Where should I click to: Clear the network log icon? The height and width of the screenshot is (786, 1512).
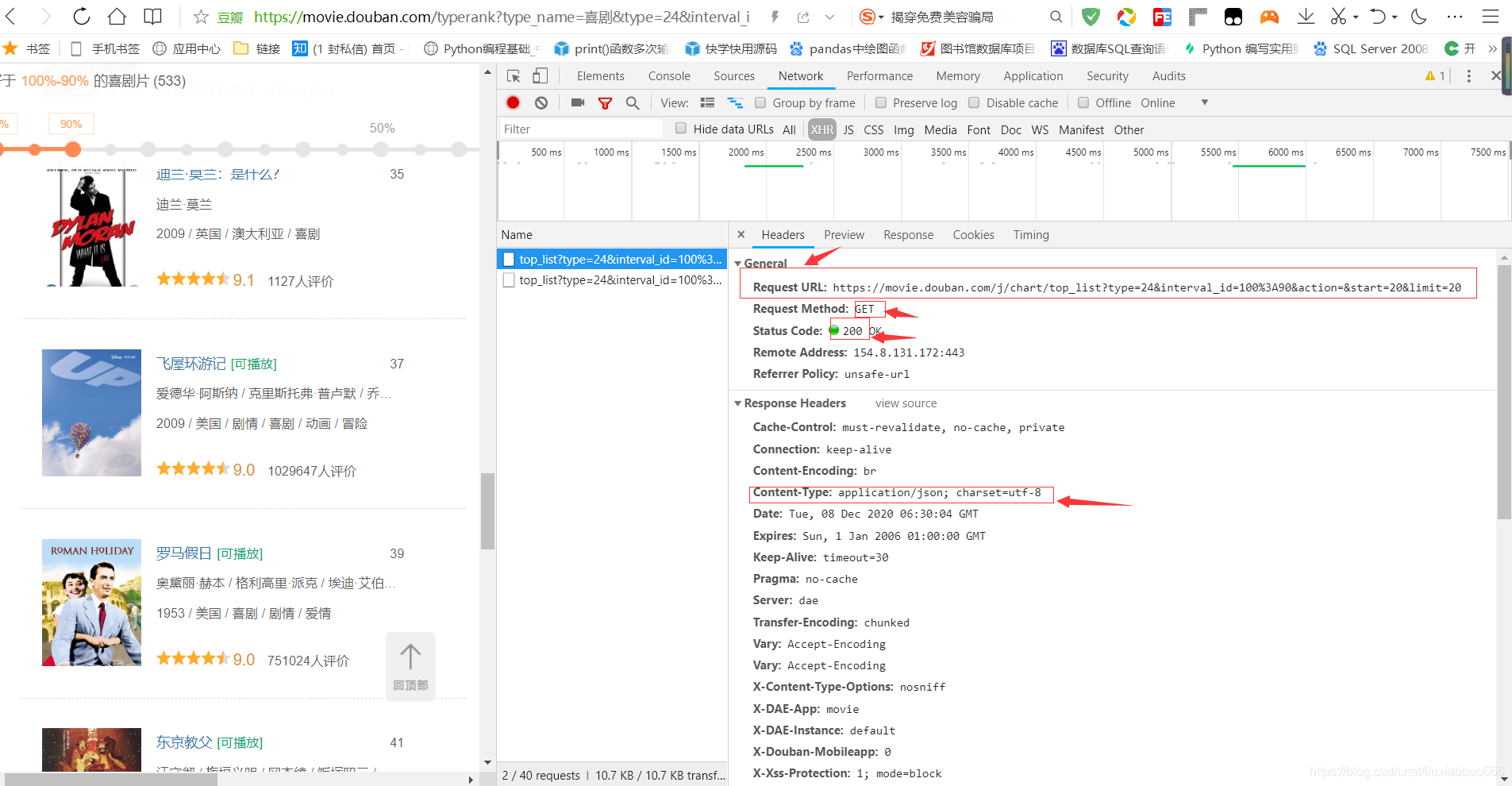pyautogui.click(x=541, y=102)
